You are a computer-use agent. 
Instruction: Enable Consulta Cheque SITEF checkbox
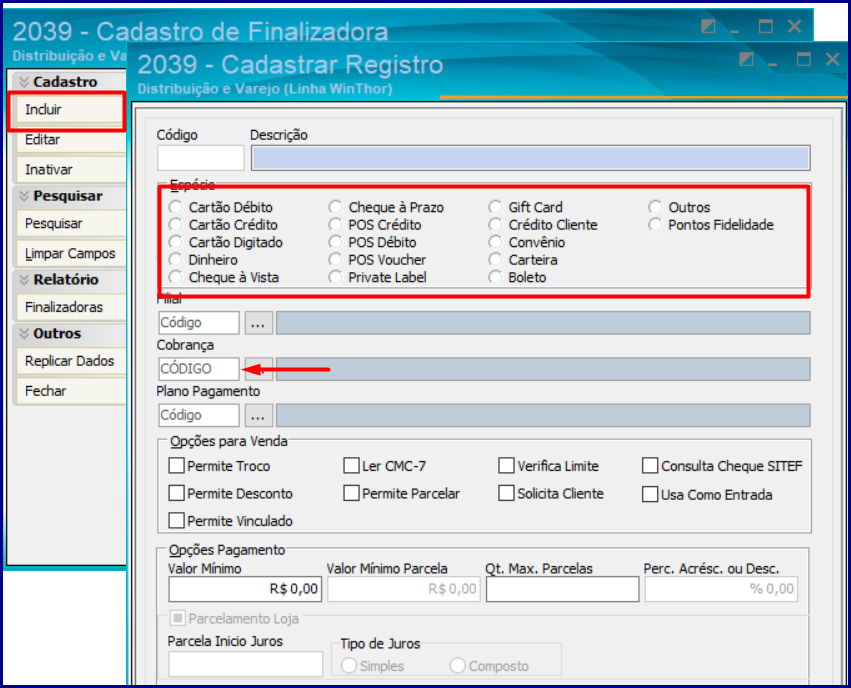[x=650, y=466]
